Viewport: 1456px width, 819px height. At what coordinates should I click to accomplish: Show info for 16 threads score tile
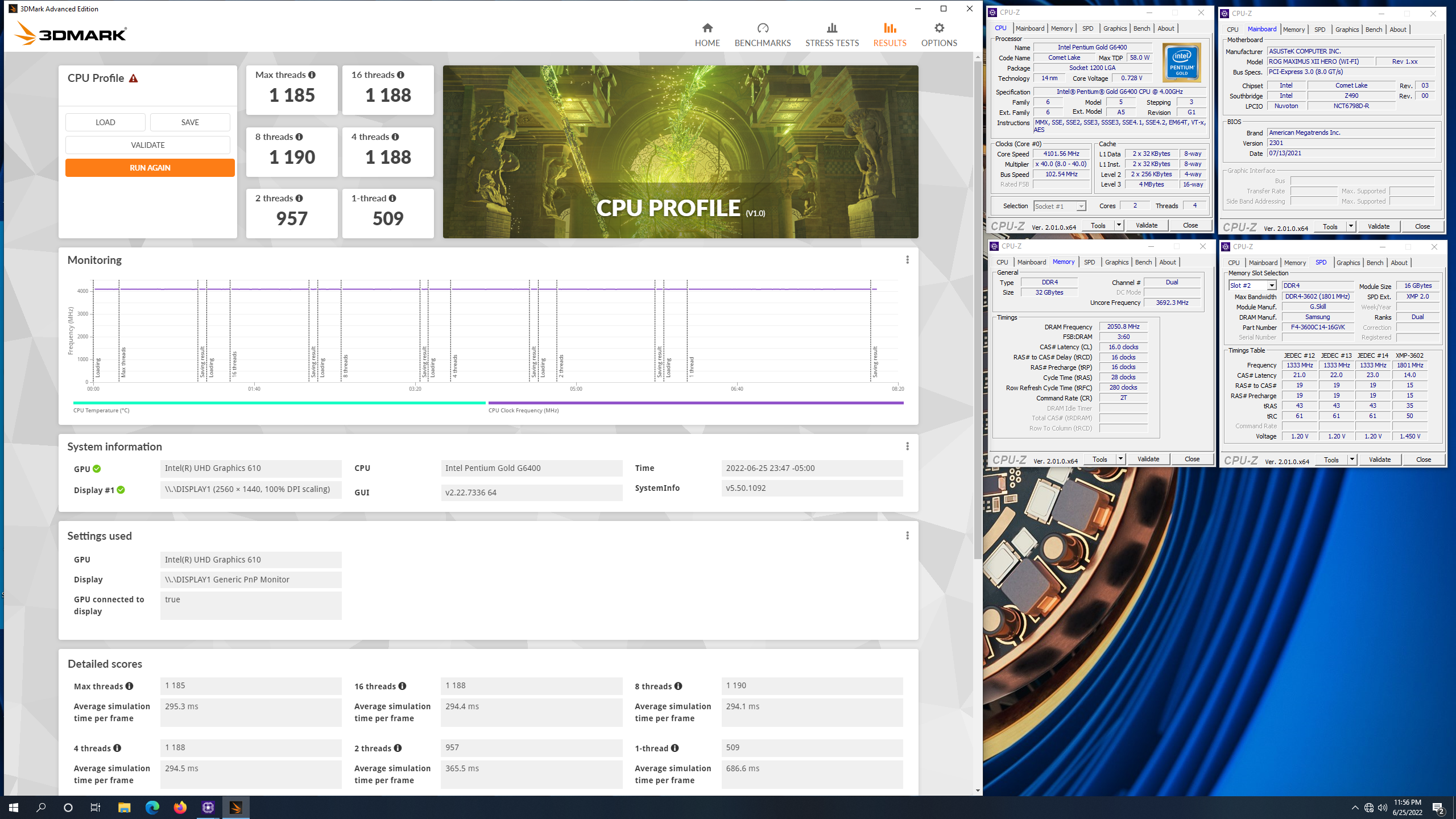(x=400, y=75)
